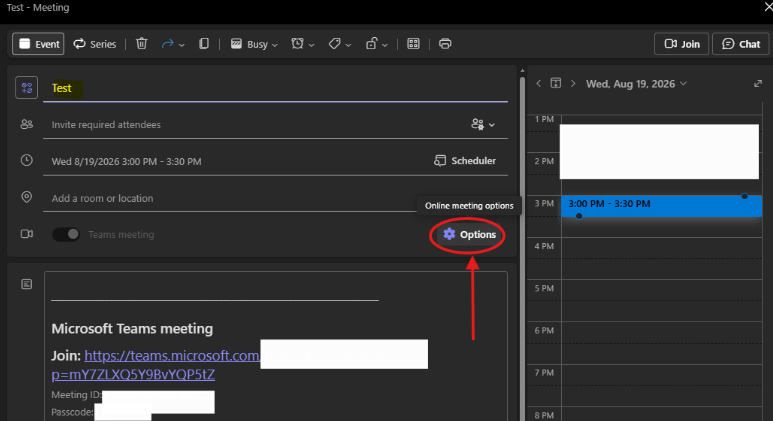The height and width of the screenshot is (421, 773).
Task: Click the reminder alarm clock icon
Action: [297, 44]
